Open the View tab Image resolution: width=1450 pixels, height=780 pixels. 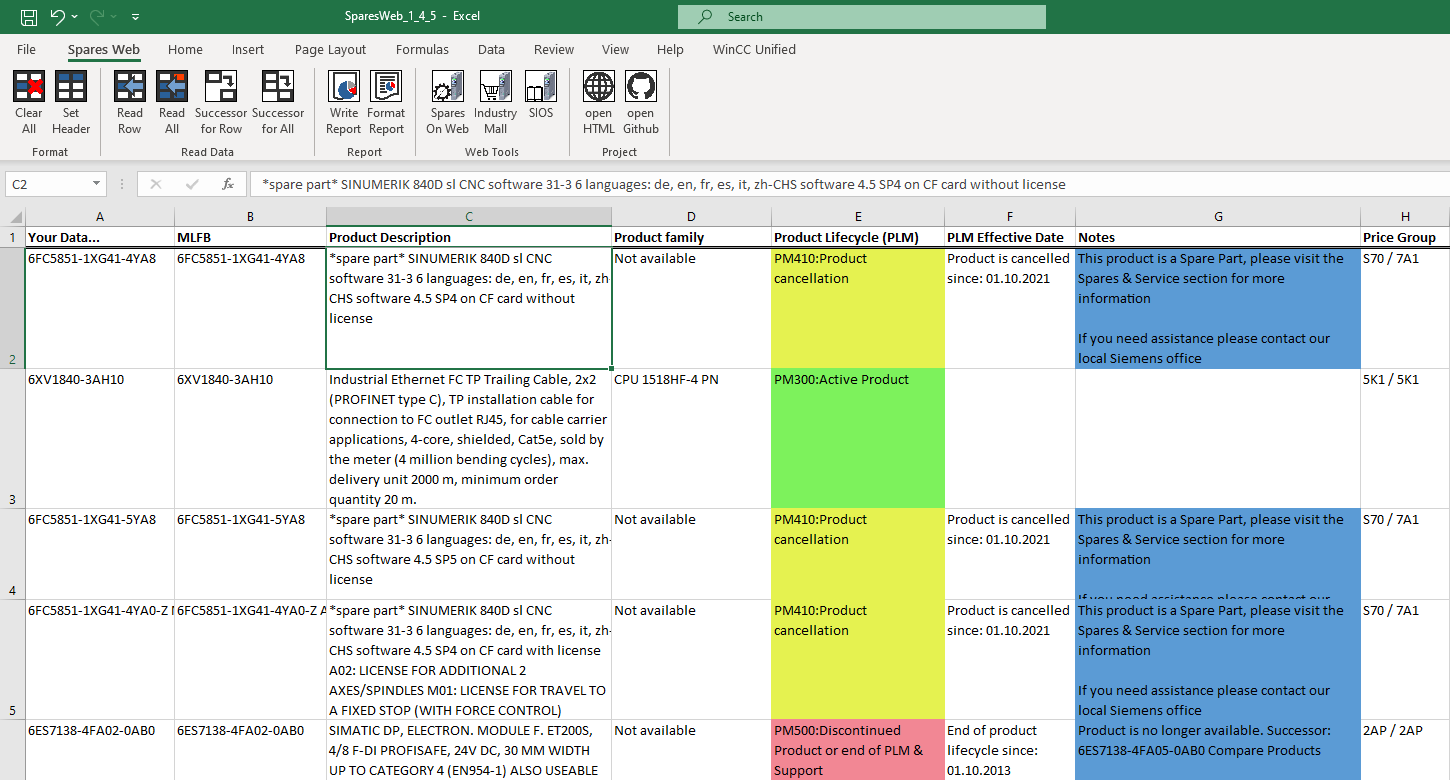coord(615,49)
